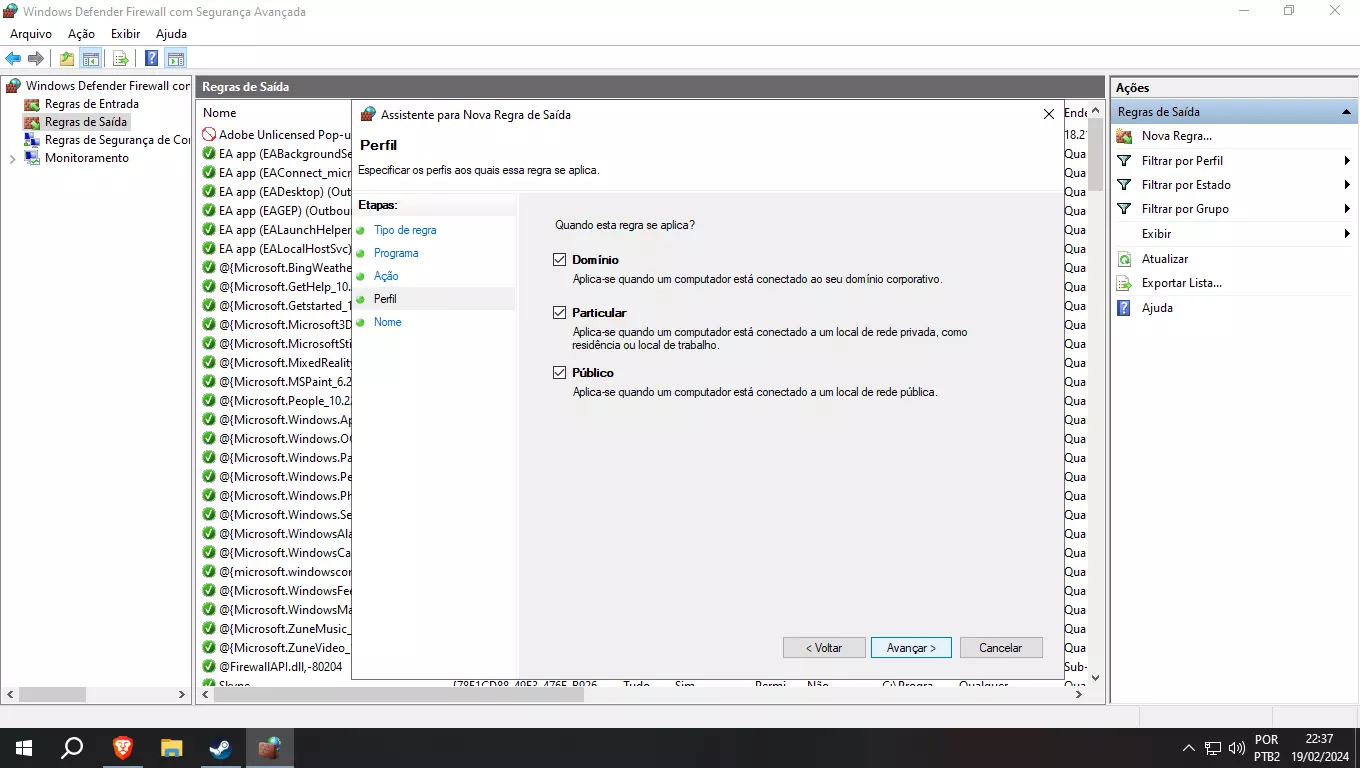This screenshot has height=768, width=1360.
Task: Open Brave browser from the taskbar
Action: [x=122, y=747]
